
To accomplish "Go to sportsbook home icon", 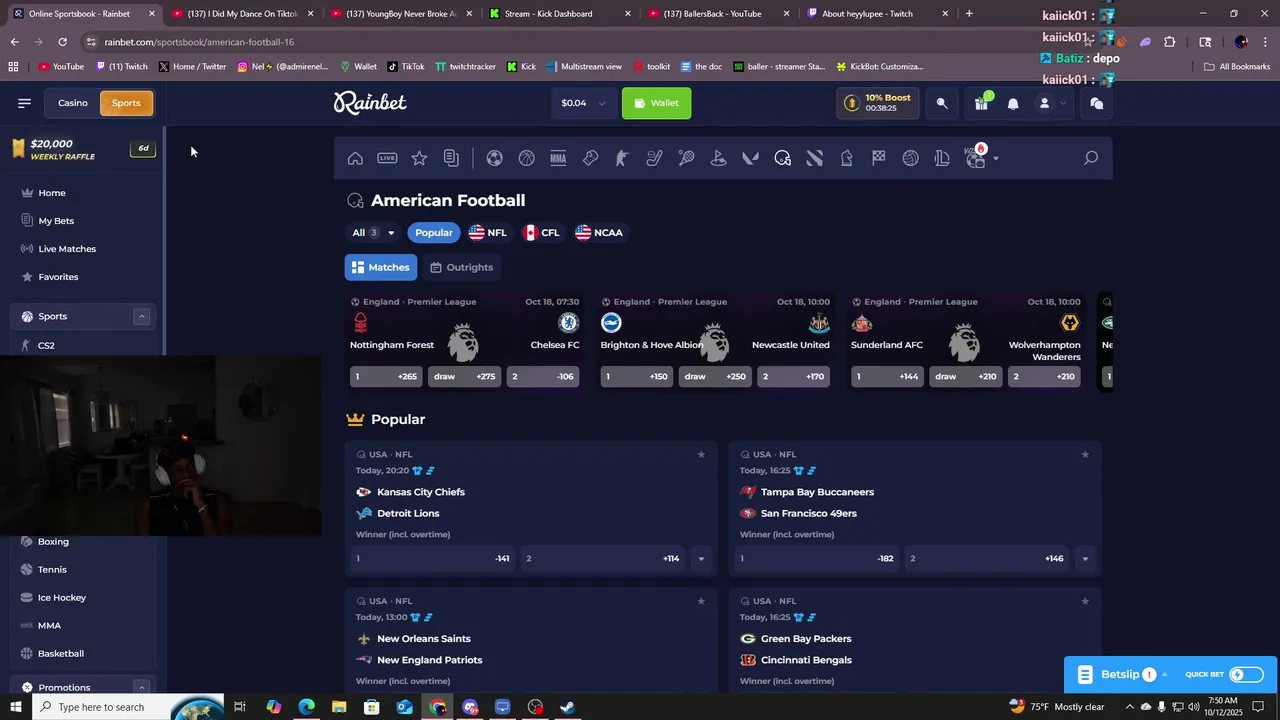I will tap(355, 158).
